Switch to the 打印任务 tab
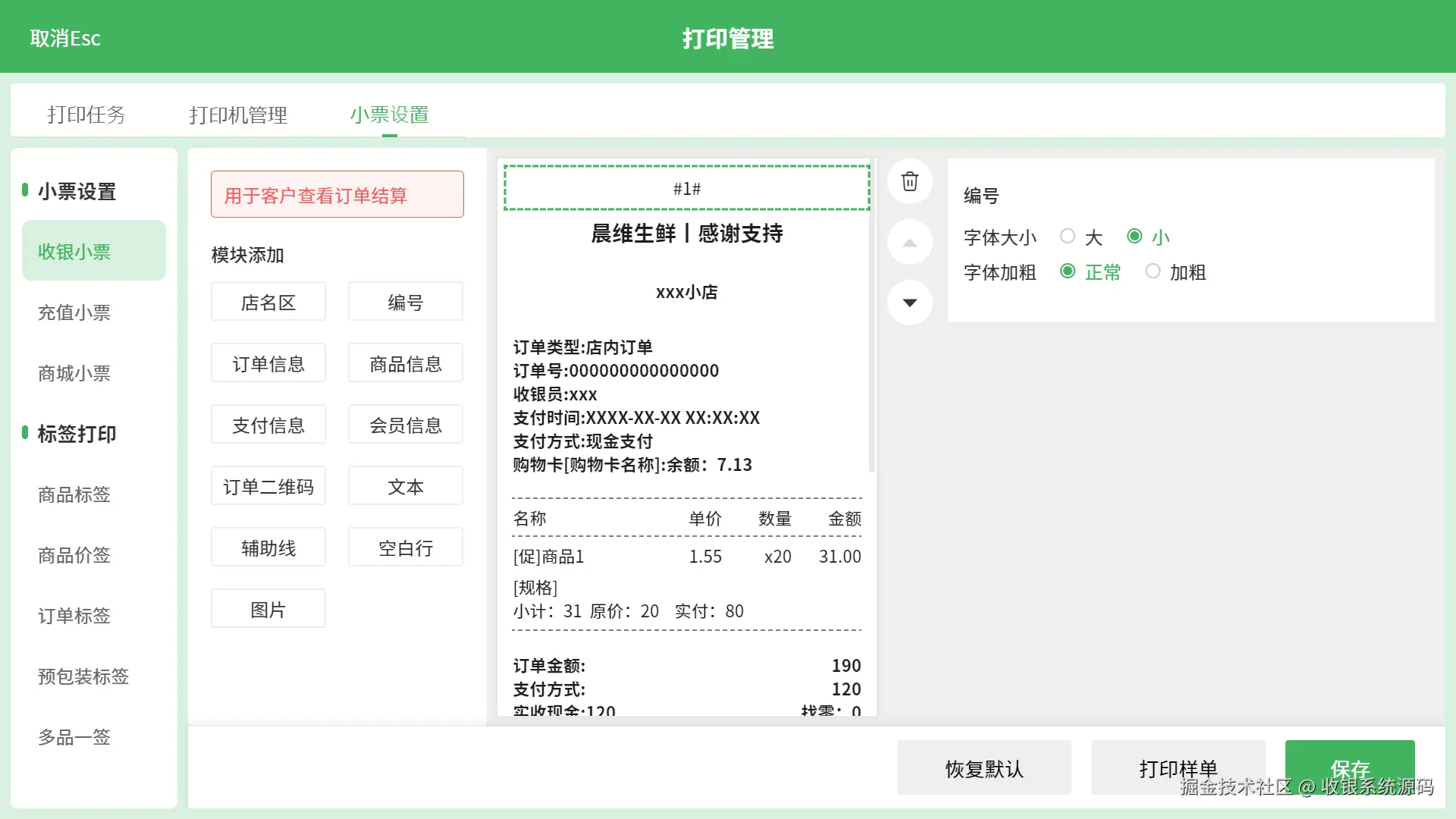This screenshot has width=1456, height=819. 86,115
